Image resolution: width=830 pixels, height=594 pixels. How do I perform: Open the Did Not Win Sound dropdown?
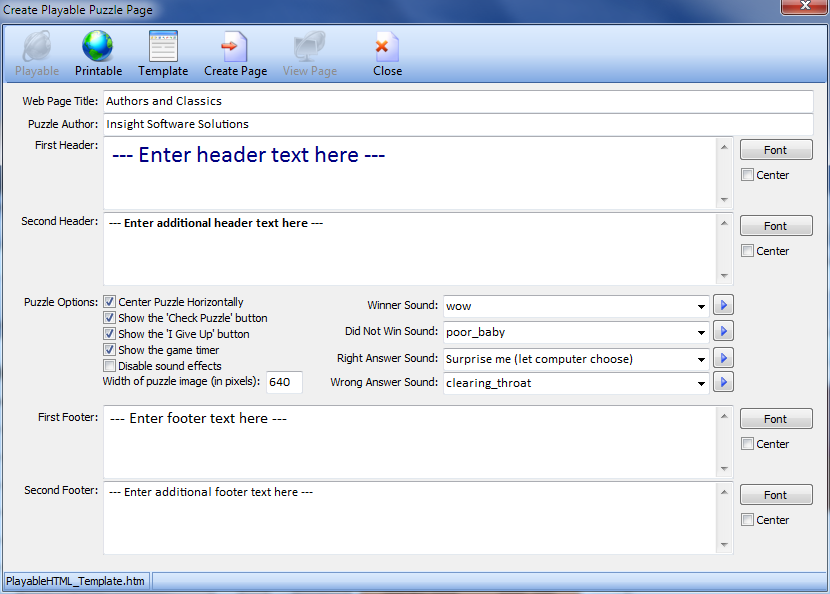point(702,331)
